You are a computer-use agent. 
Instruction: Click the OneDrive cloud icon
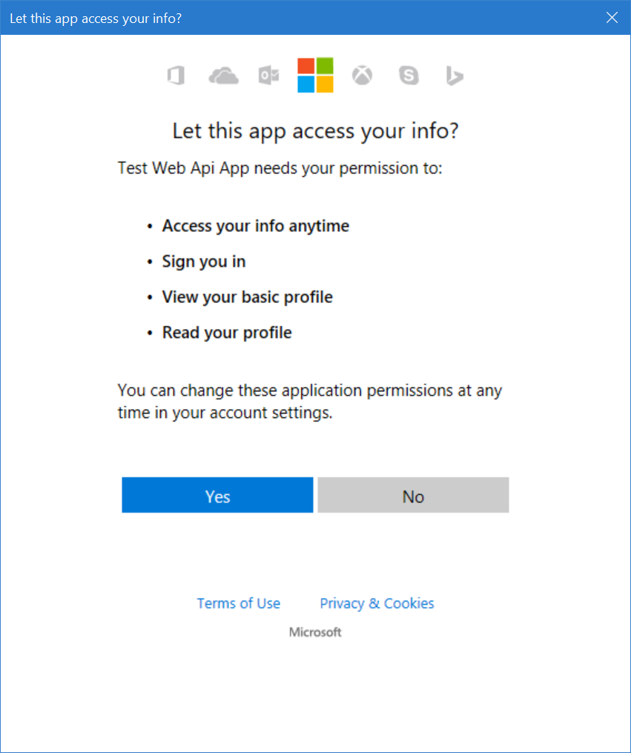pos(223,76)
